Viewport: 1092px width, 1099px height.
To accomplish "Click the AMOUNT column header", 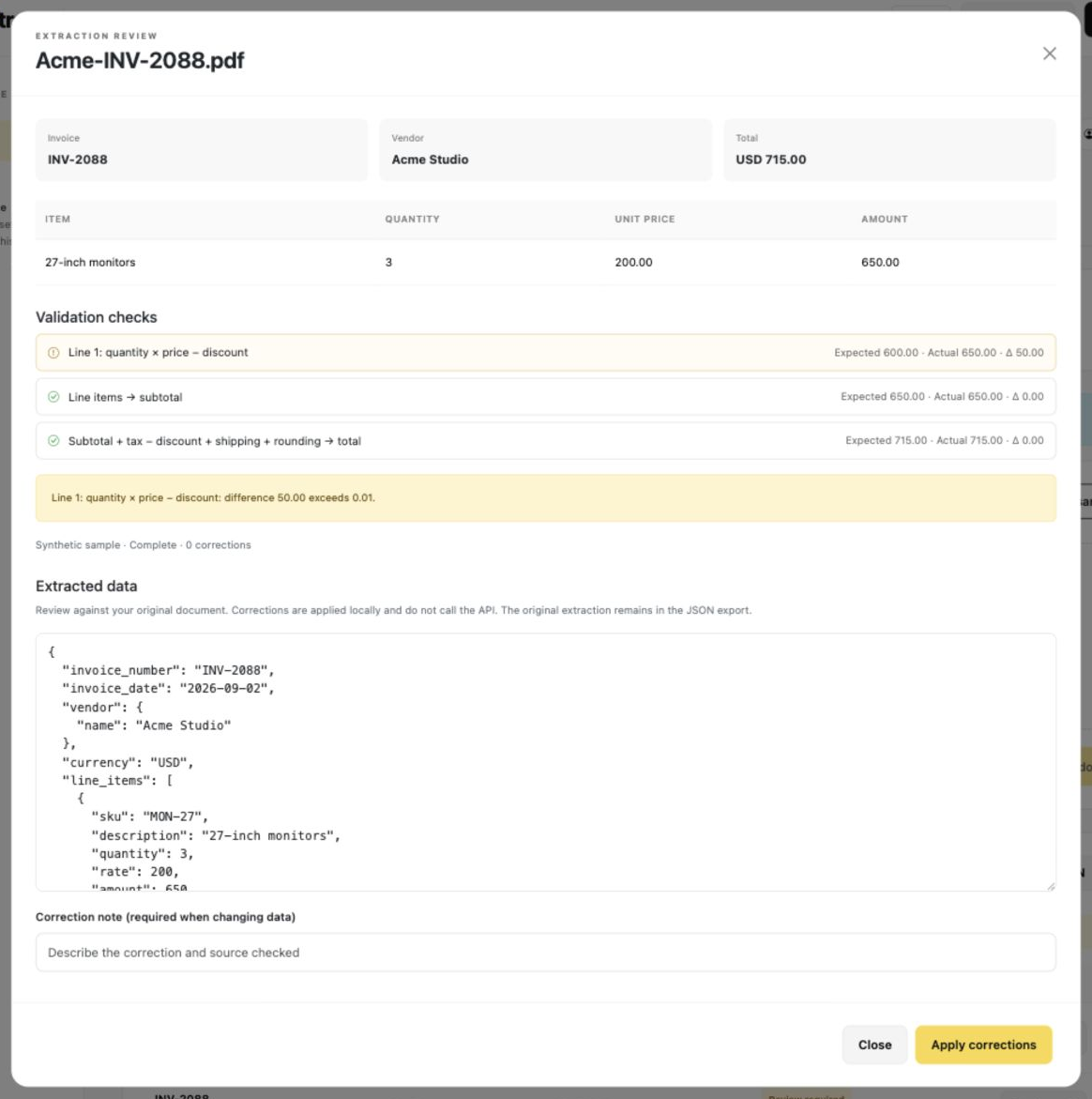I will tap(884, 220).
